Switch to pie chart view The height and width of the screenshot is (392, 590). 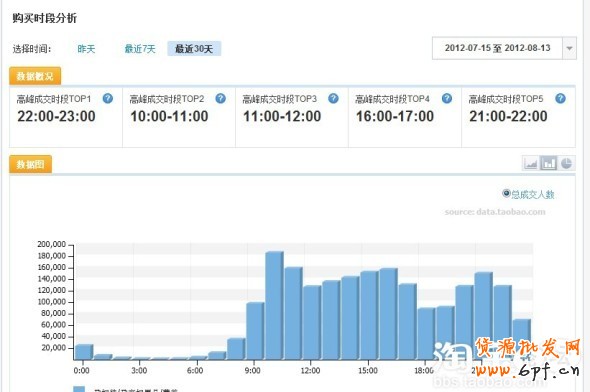pyautogui.click(x=566, y=163)
